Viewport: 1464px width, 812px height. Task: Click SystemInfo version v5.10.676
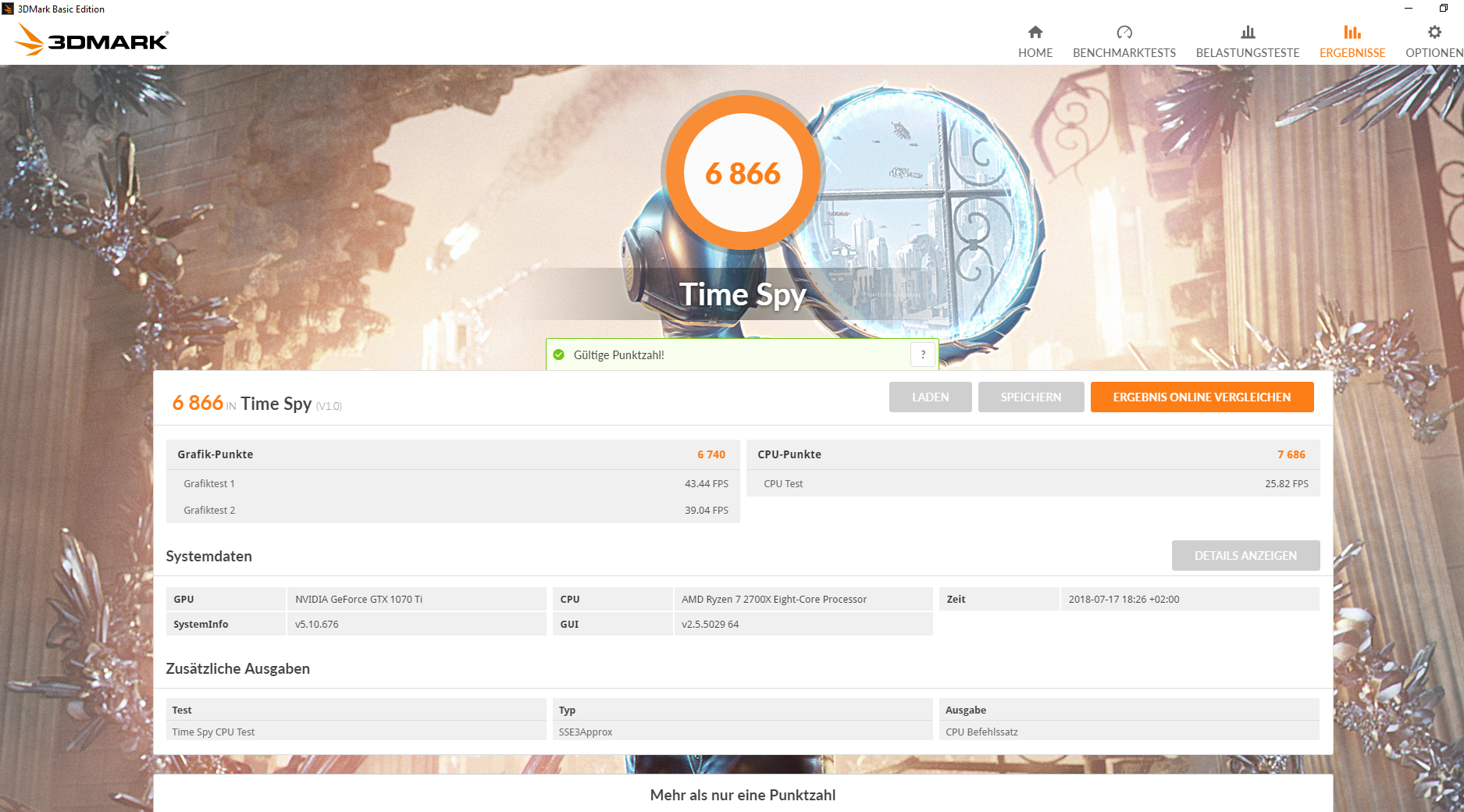tap(317, 625)
